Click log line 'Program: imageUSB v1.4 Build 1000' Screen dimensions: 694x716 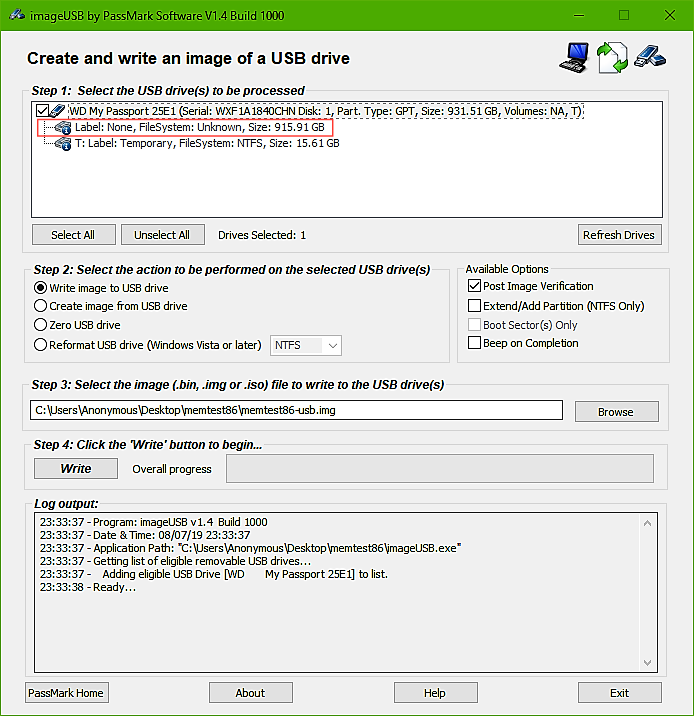(154, 522)
